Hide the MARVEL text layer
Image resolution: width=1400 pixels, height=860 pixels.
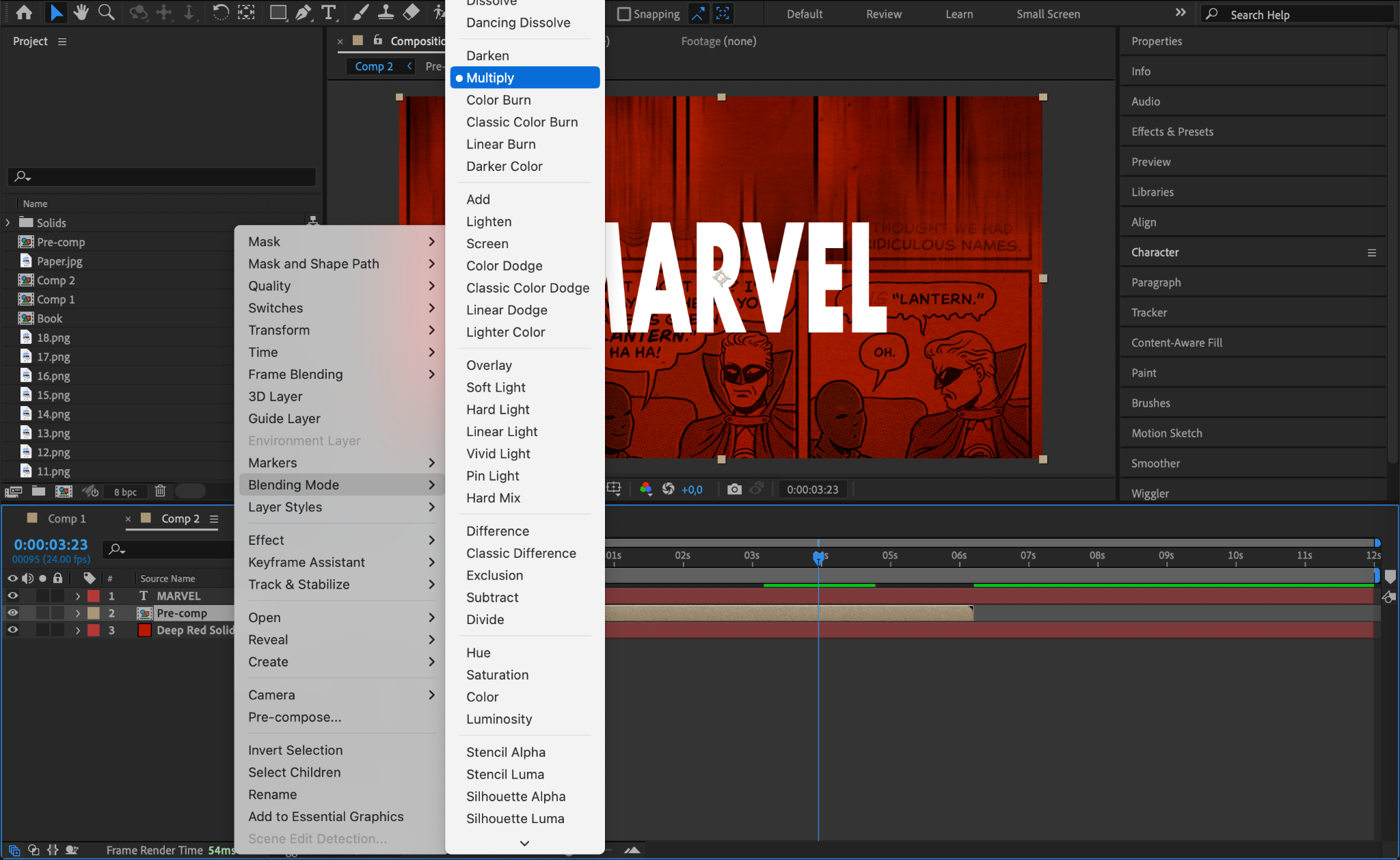[x=12, y=596]
